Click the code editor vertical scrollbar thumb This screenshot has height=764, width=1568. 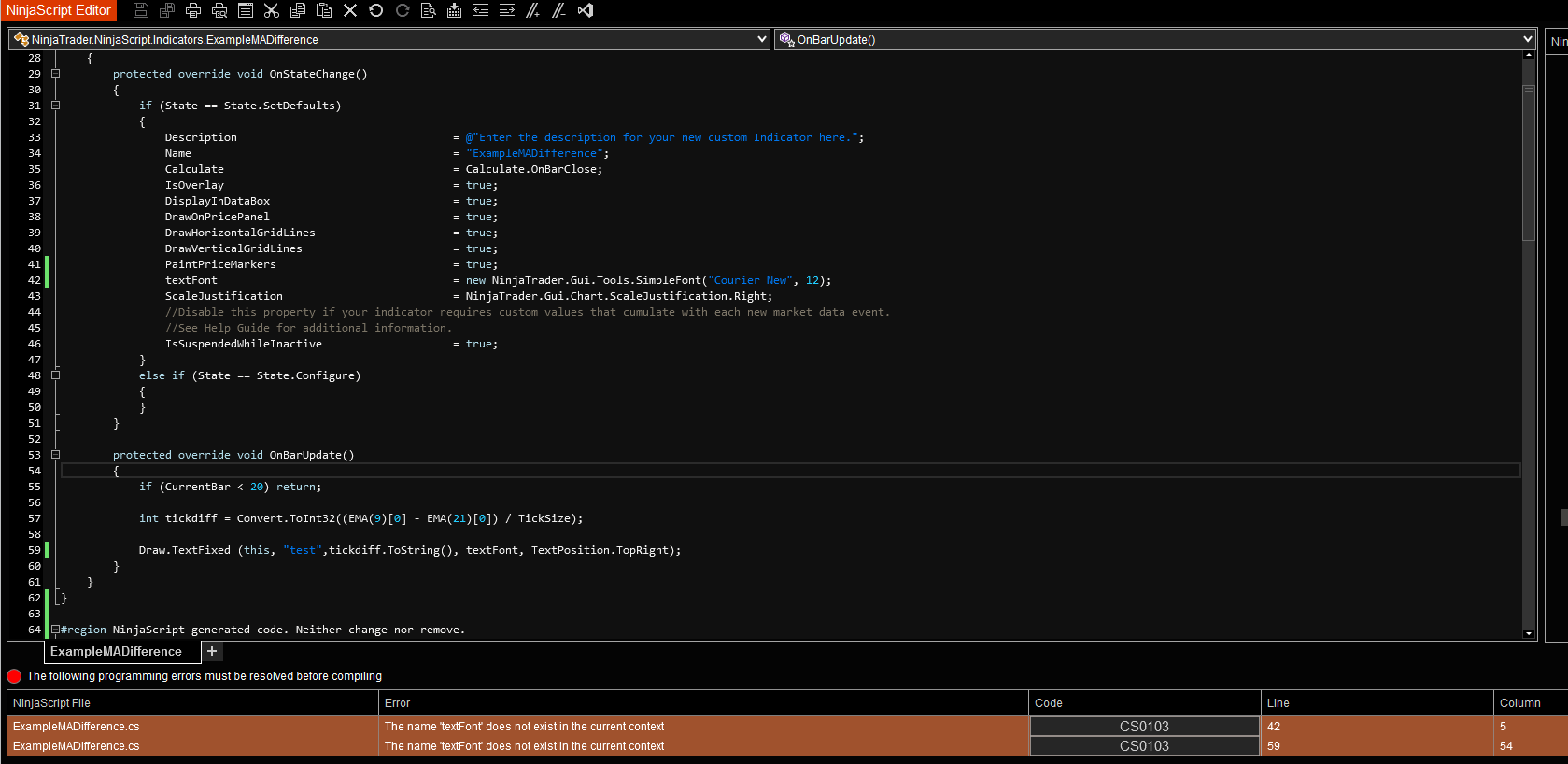pyautogui.click(x=1529, y=163)
